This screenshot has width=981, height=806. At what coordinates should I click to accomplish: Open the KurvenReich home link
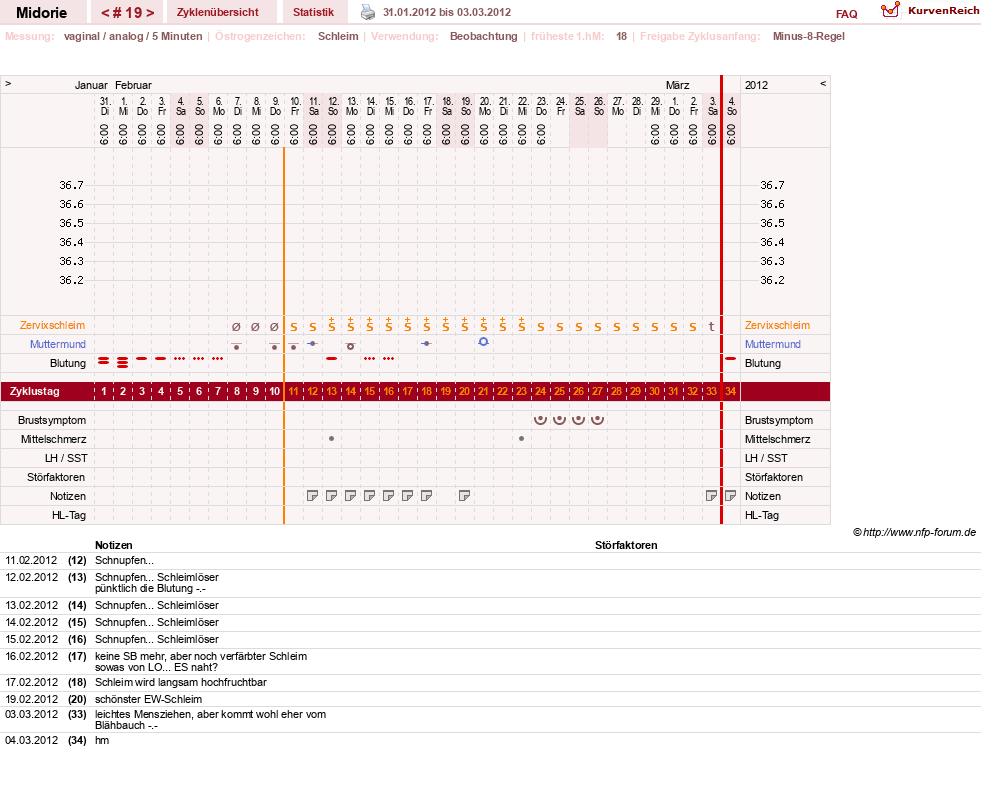[943, 11]
